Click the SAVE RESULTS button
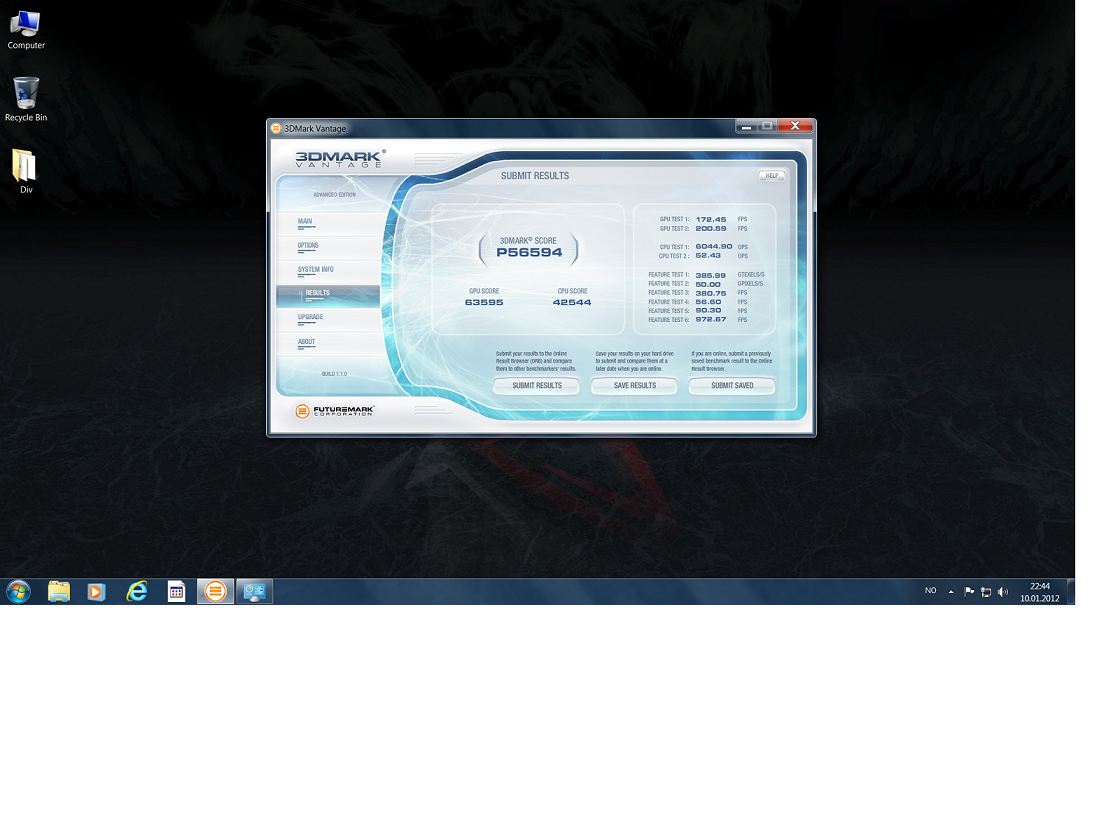Screen dimensions: 1120x840 coord(634,386)
